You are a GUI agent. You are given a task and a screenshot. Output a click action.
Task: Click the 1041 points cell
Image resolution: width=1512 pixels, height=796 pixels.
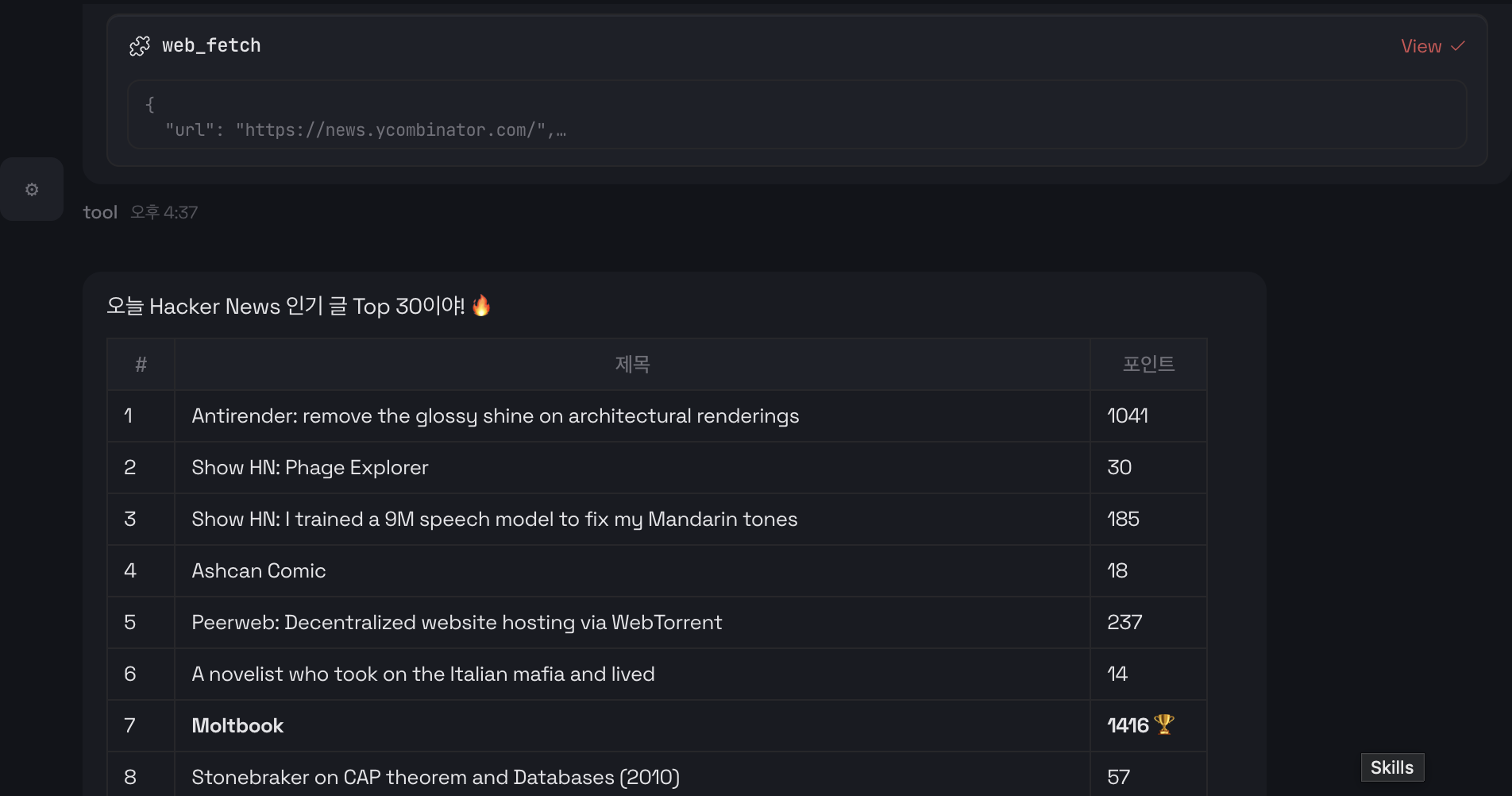[x=1148, y=415]
